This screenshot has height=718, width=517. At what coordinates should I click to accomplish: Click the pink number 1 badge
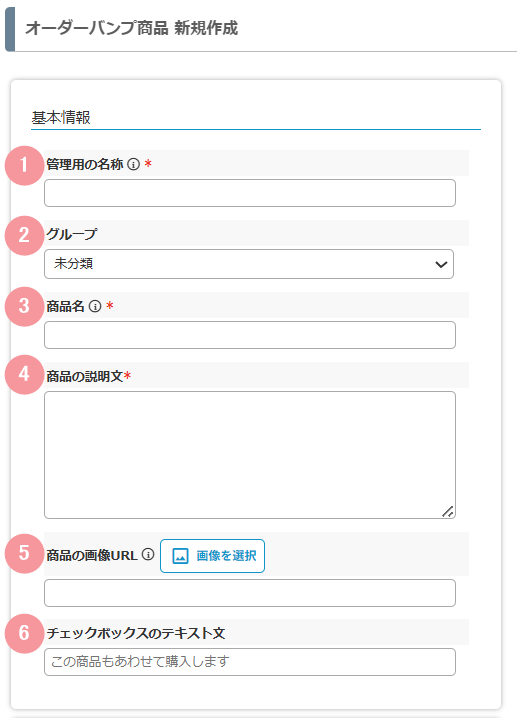[24, 165]
